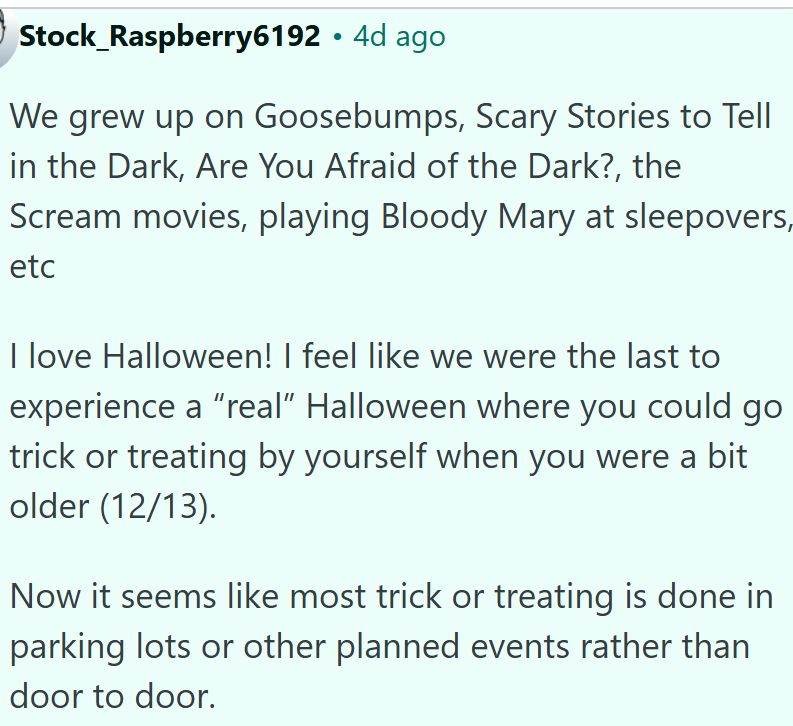Click the words "We grew up"
This screenshot has width=793, height=726.
(102, 117)
